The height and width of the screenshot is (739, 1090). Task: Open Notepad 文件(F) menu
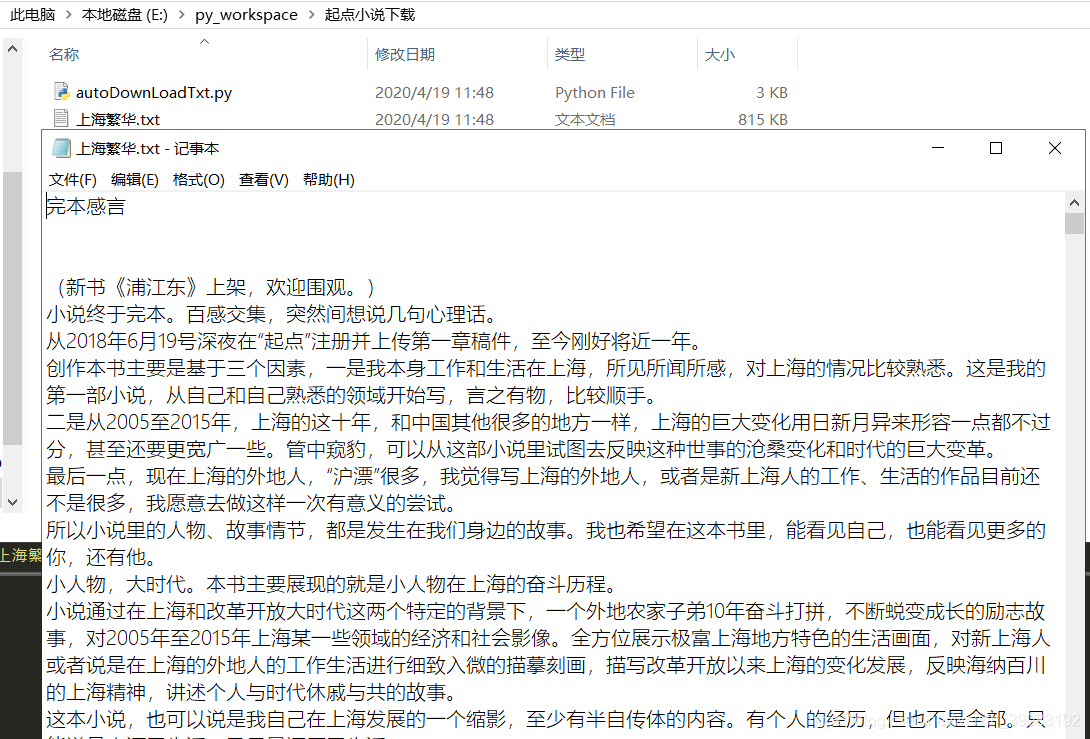point(72,180)
